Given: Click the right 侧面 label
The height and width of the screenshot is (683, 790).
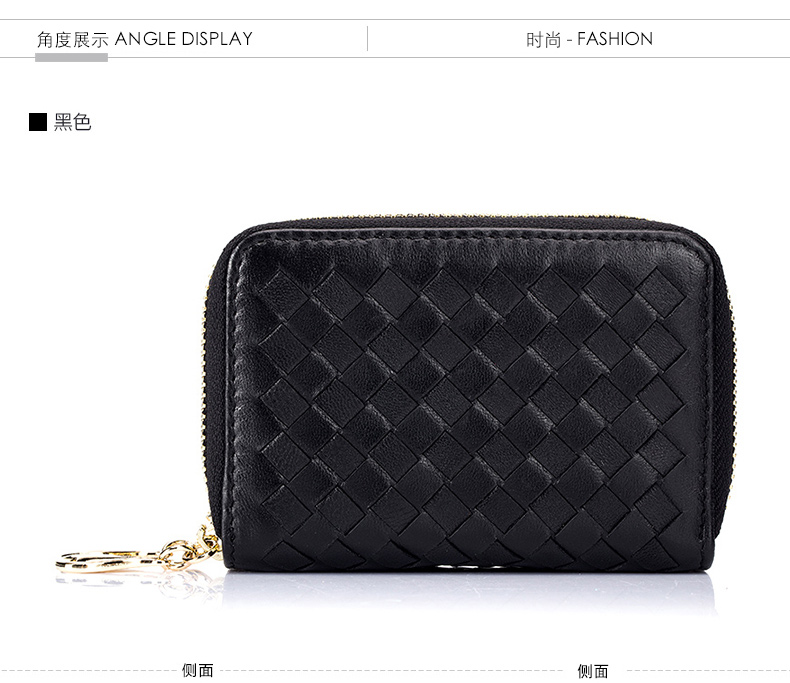Looking at the screenshot, I should coord(592,671).
